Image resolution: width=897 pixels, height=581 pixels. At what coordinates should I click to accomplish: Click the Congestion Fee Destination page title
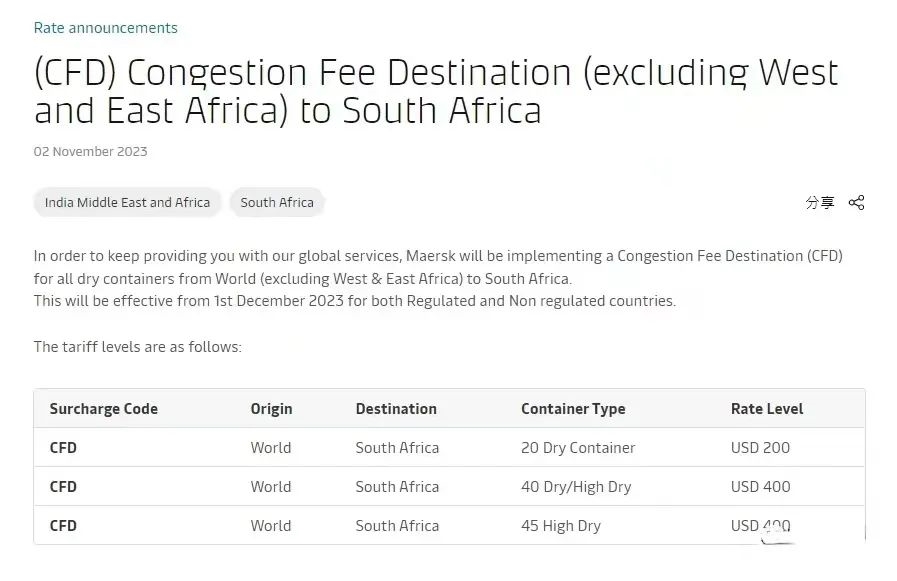point(436,91)
